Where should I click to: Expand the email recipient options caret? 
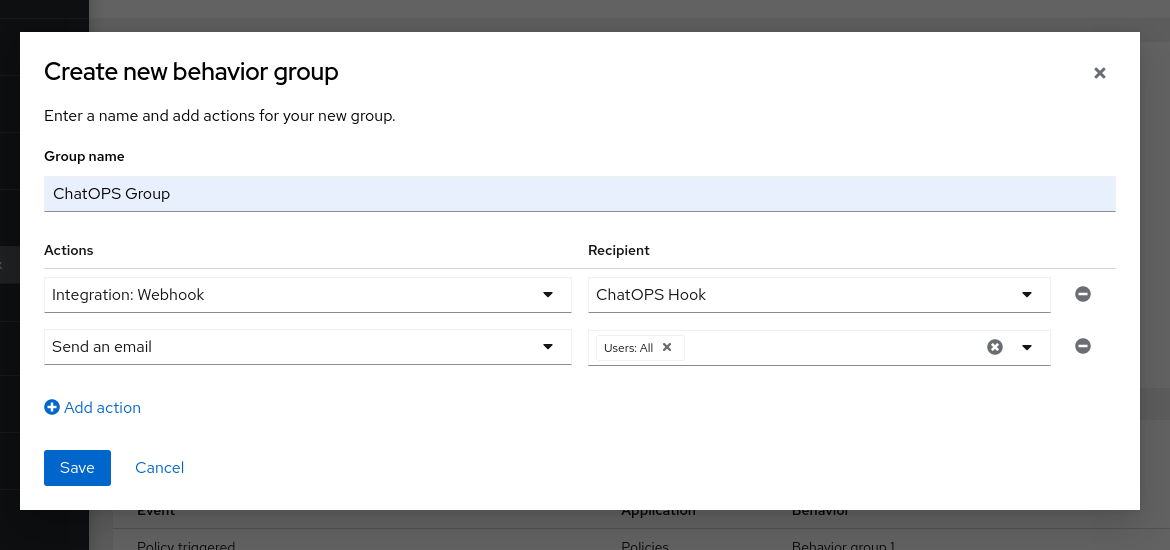[x=1026, y=347]
